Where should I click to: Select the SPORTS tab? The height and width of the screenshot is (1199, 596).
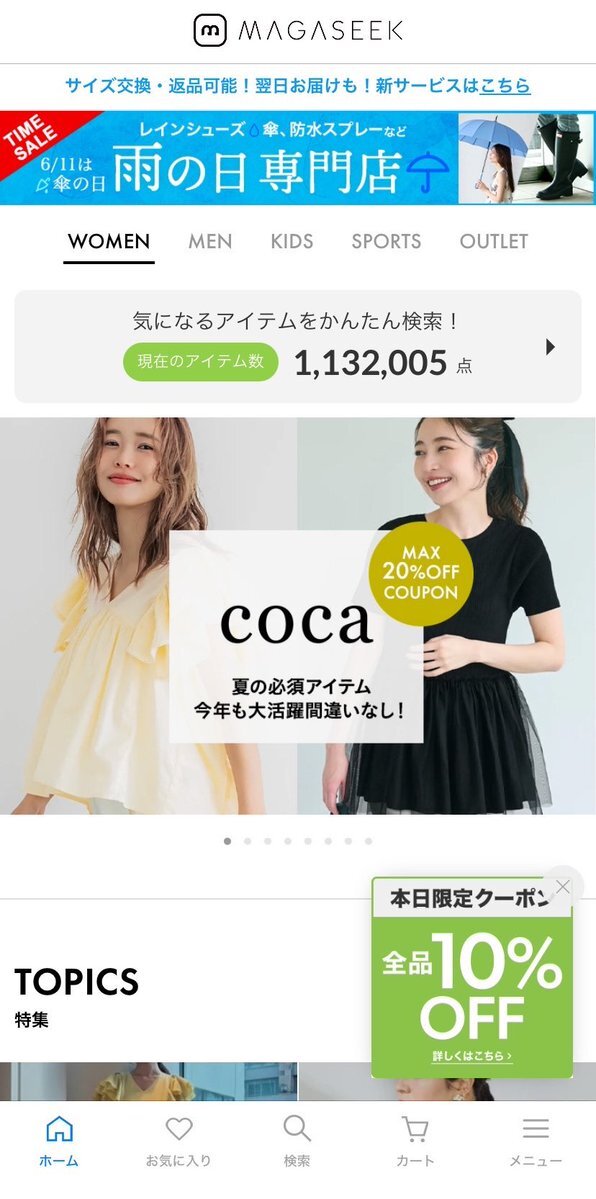point(386,241)
